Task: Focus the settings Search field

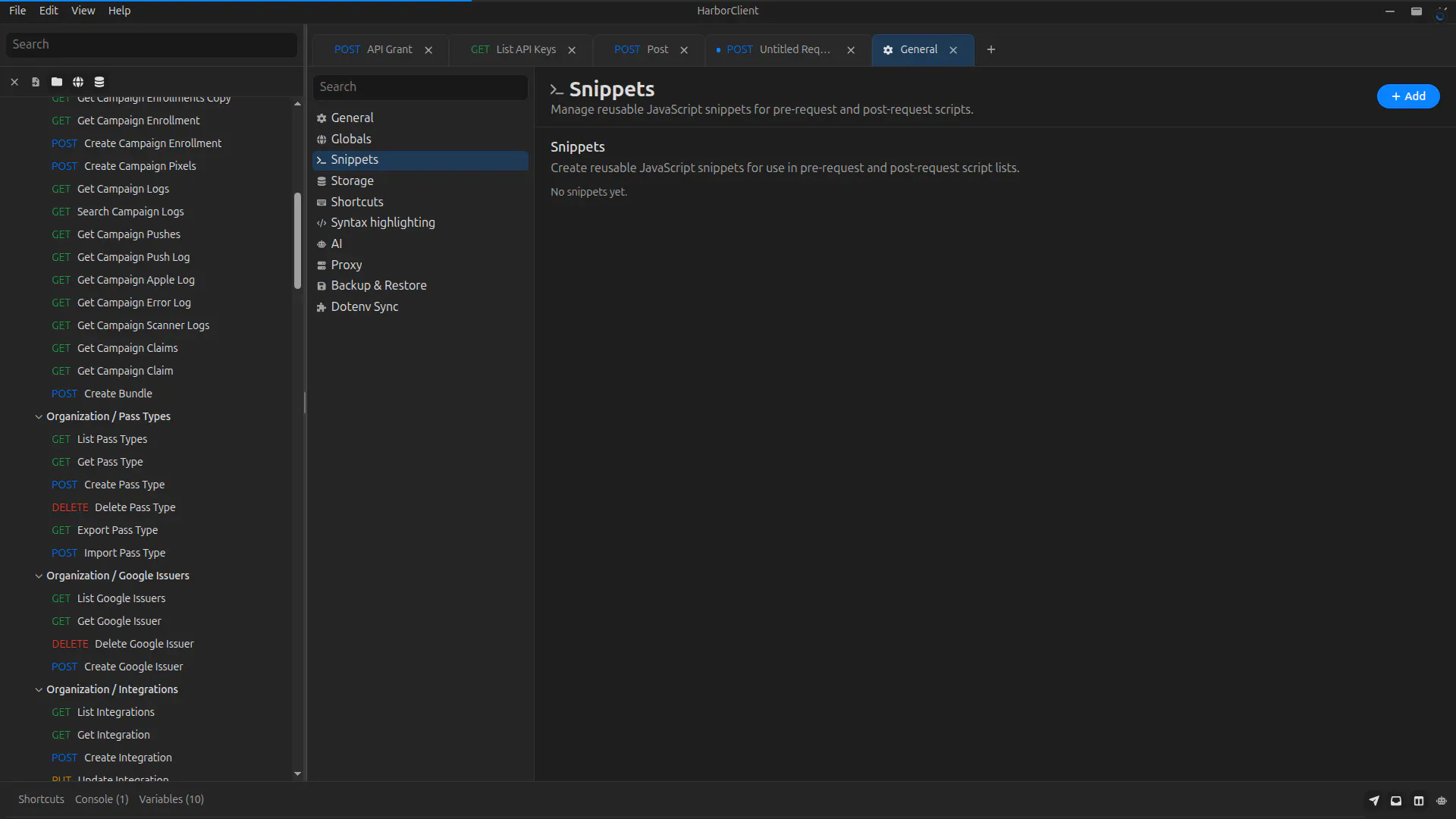Action: [x=420, y=87]
